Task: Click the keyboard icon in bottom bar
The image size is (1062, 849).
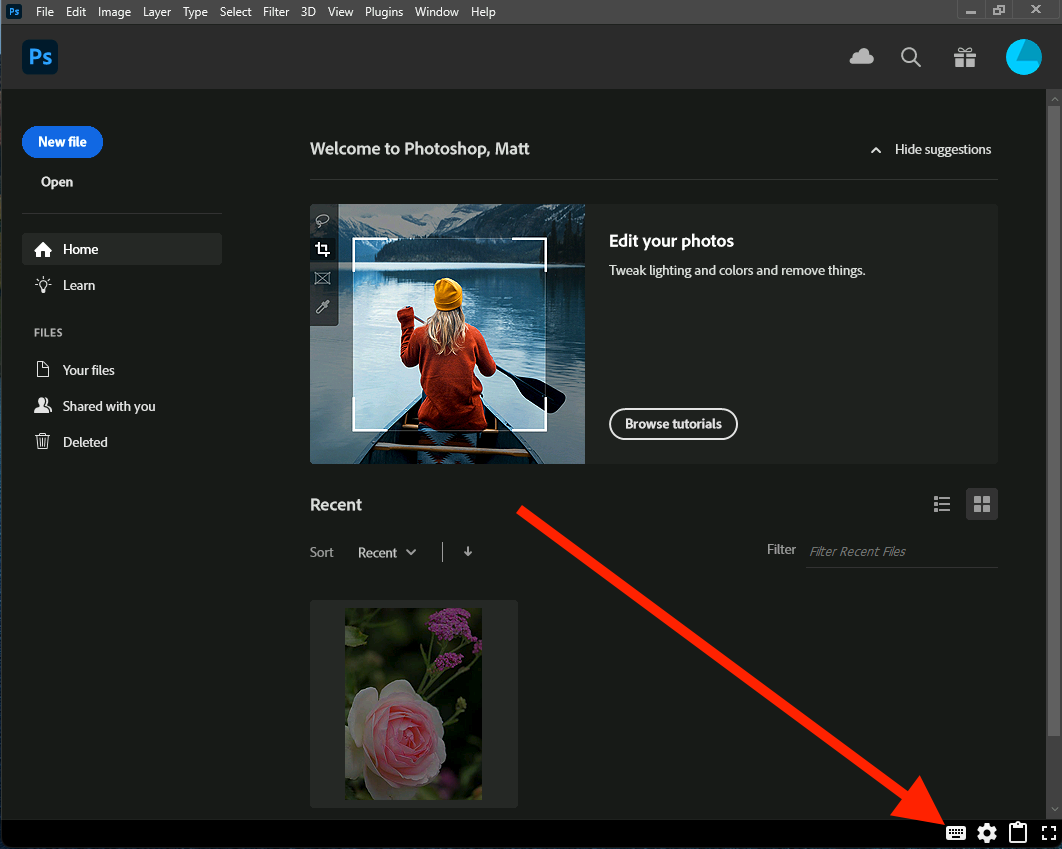Action: [956, 832]
